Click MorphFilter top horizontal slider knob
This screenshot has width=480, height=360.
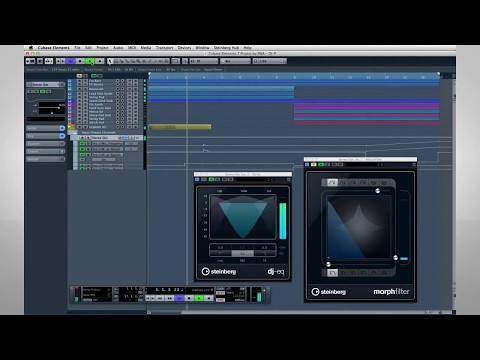click(x=378, y=191)
